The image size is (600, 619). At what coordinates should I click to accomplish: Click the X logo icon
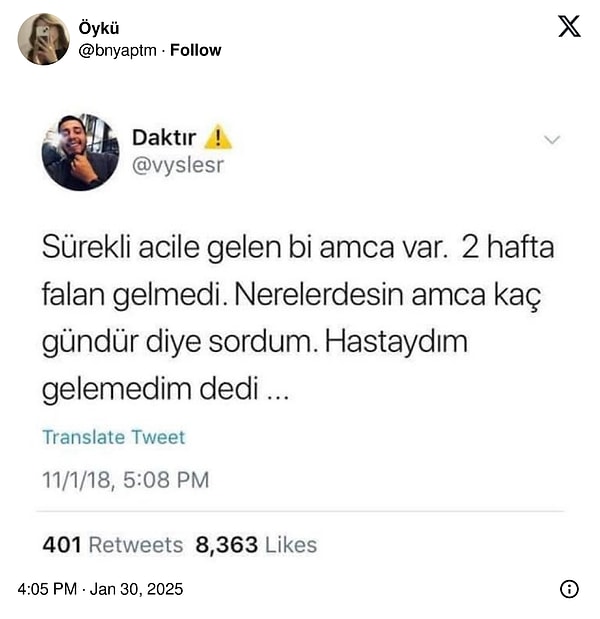[x=569, y=26]
